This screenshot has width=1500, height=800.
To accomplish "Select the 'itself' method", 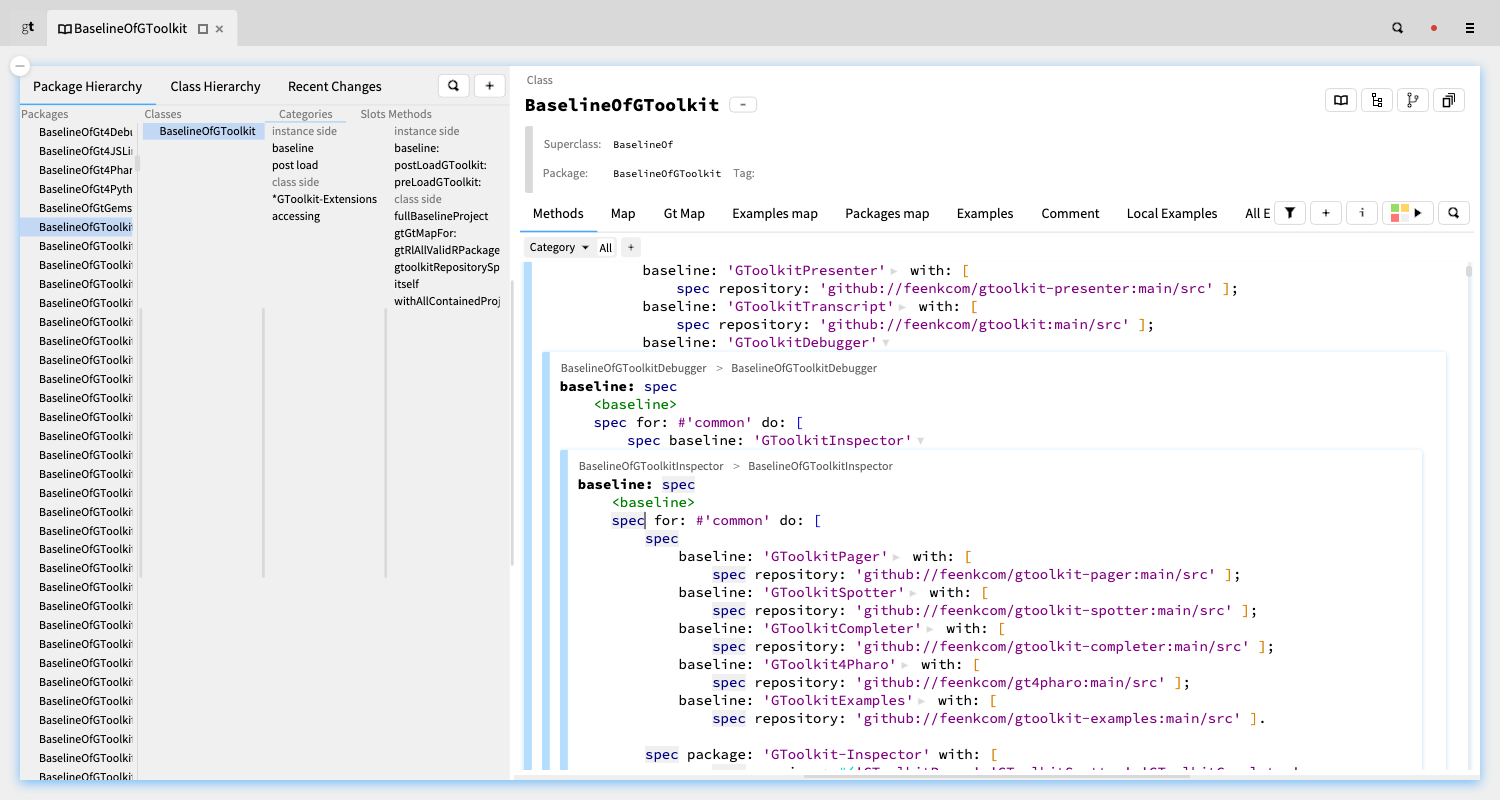I will 406,284.
